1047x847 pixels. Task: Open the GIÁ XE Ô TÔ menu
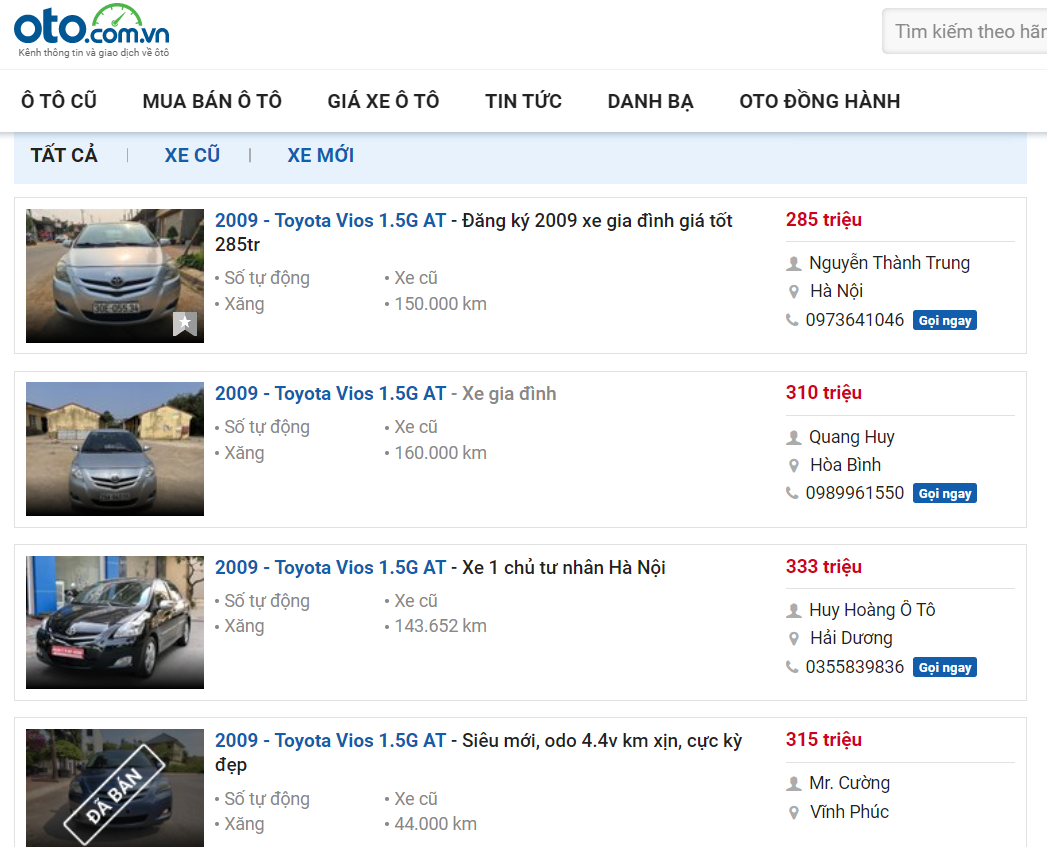383,101
